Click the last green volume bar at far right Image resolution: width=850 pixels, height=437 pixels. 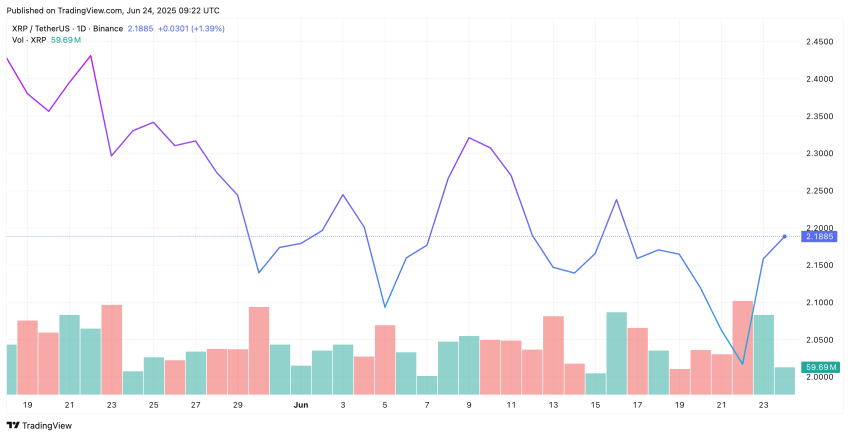(784, 381)
